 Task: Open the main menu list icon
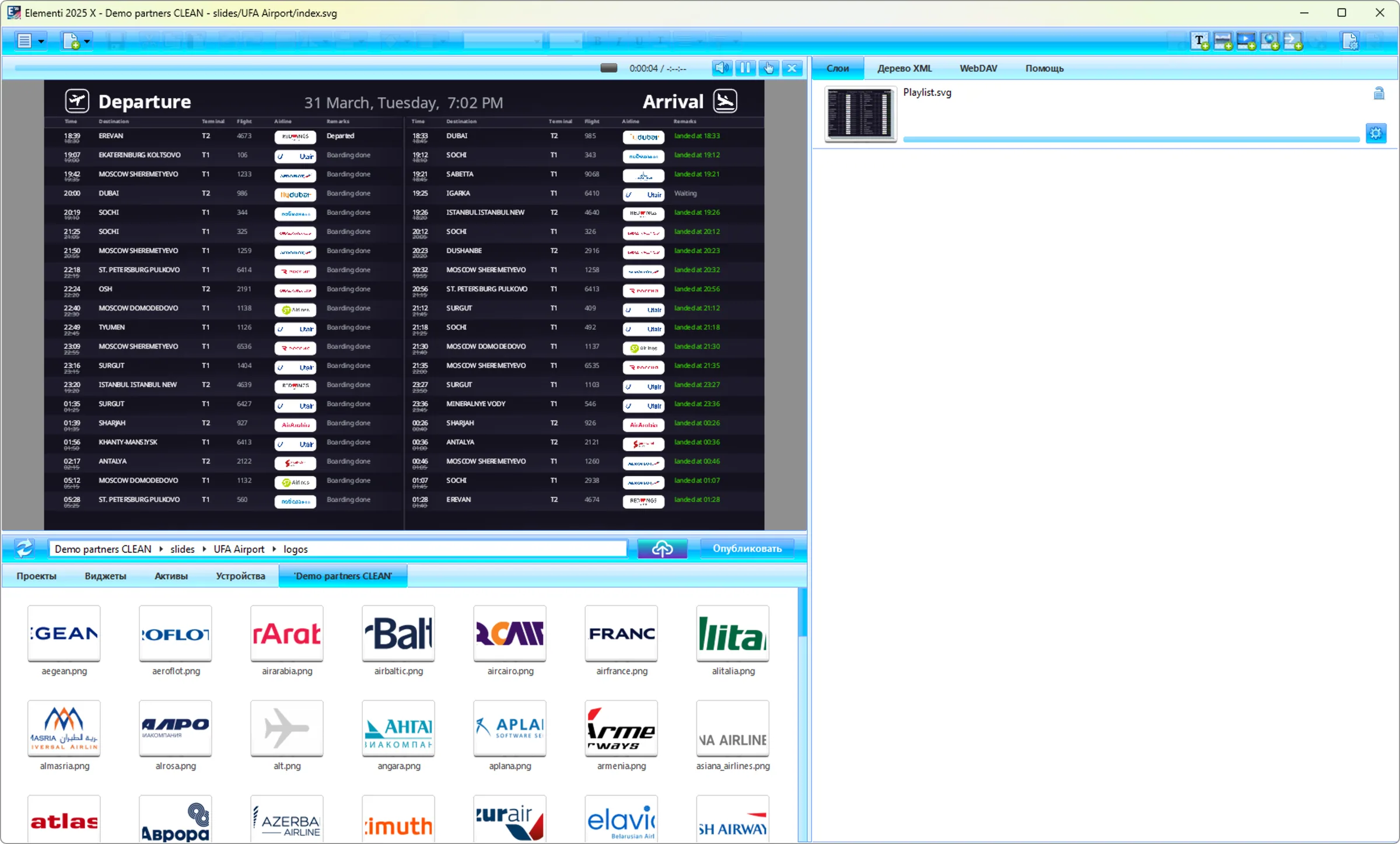[24, 41]
